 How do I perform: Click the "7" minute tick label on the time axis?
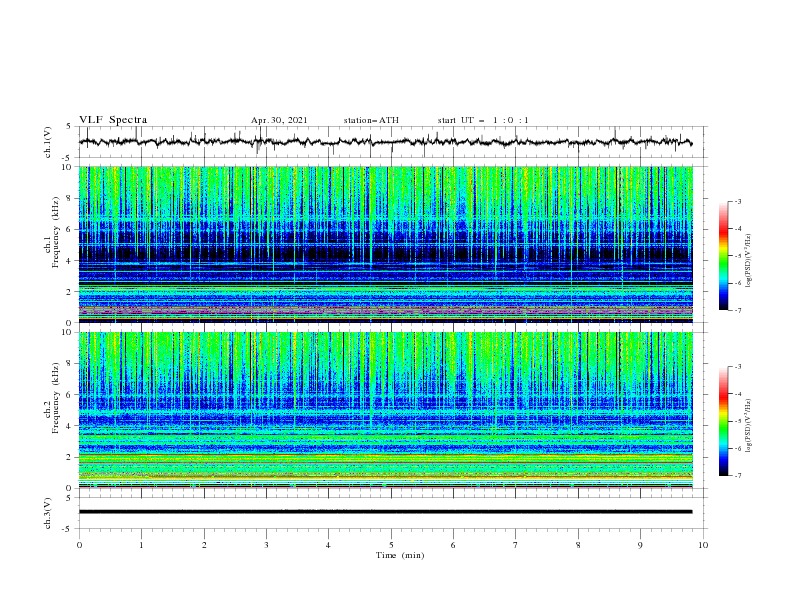516,545
